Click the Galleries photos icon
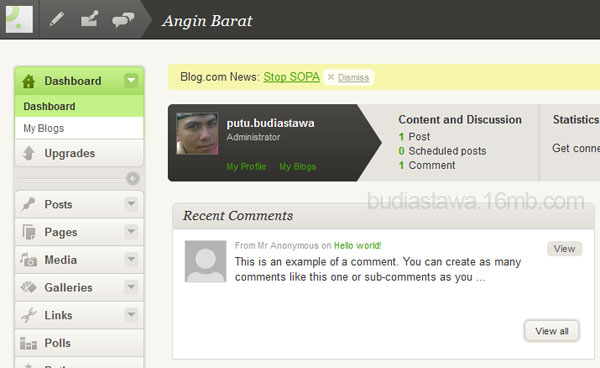Image resolution: width=600 pixels, height=368 pixels. pyautogui.click(x=29, y=287)
